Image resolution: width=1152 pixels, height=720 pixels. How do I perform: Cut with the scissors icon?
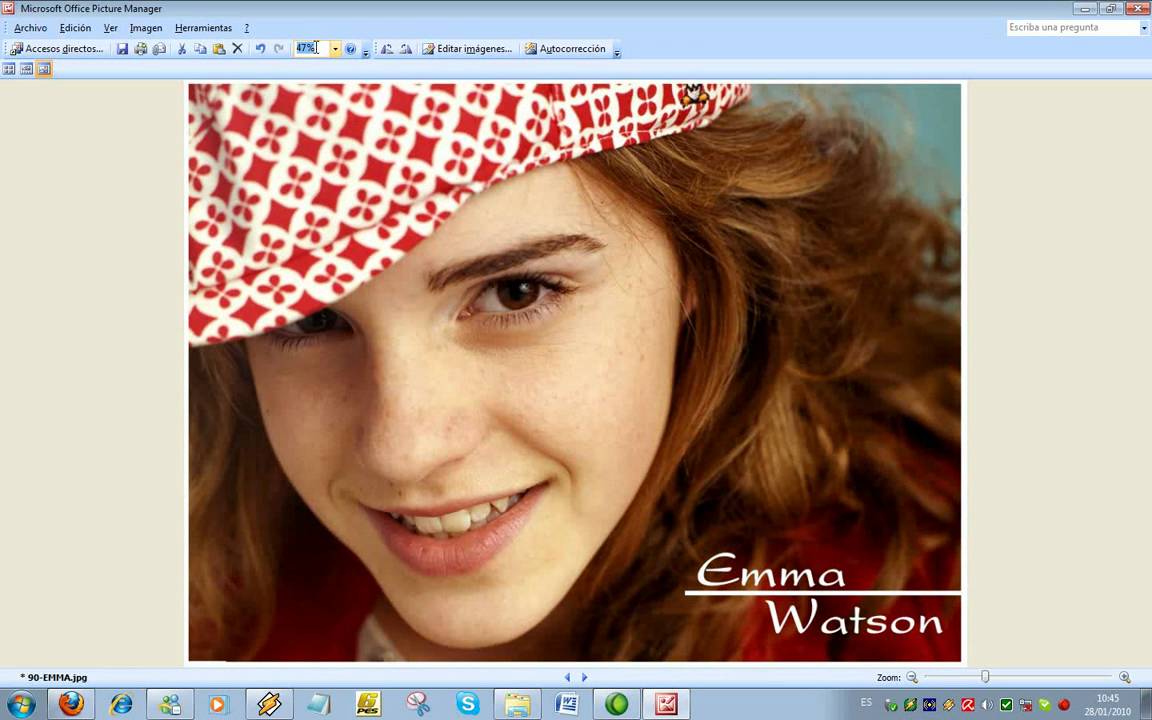pos(181,48)
